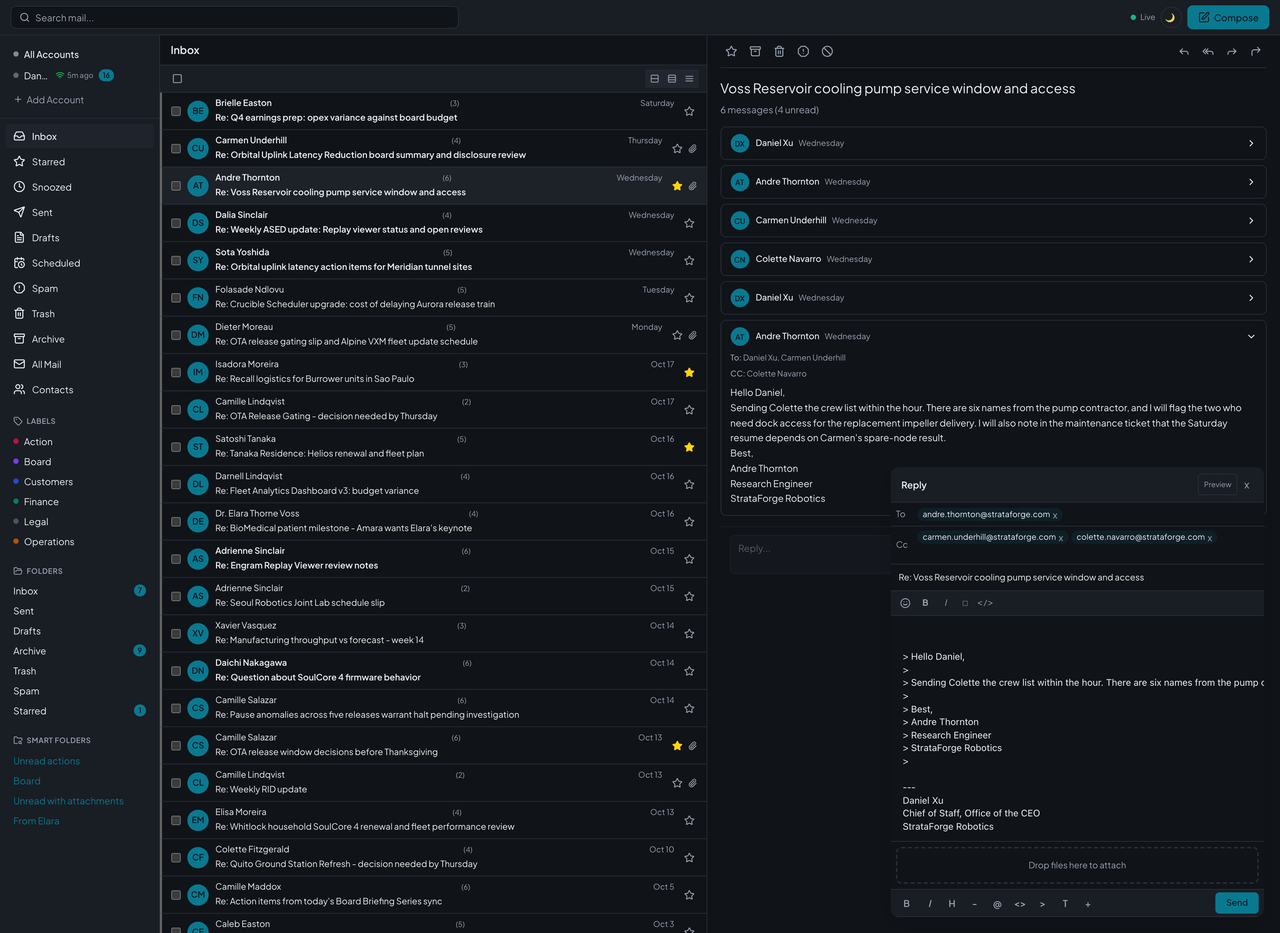Delete the open thread with trash icon
The height and width of the screenshot is (933, 1280).
point(779,51)
